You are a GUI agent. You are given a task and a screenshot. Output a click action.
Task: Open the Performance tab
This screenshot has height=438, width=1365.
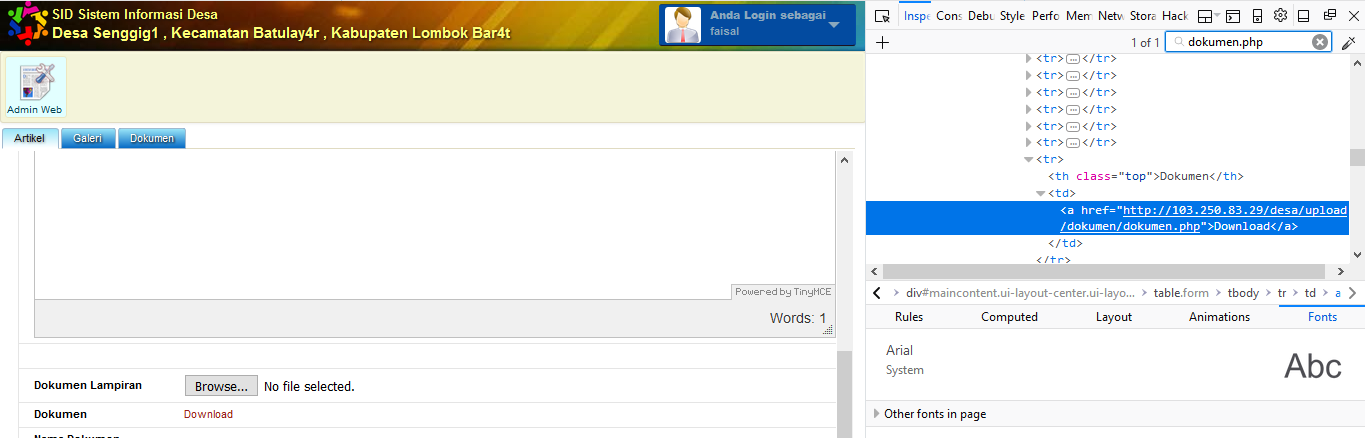pyautogui.click(x=1046, y=16)
